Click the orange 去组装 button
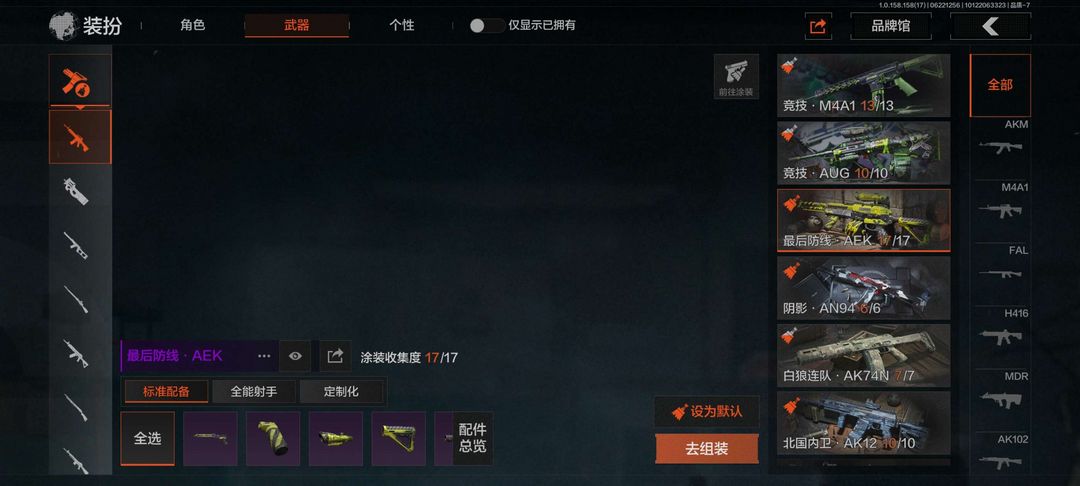 click(x=707, y=449)
